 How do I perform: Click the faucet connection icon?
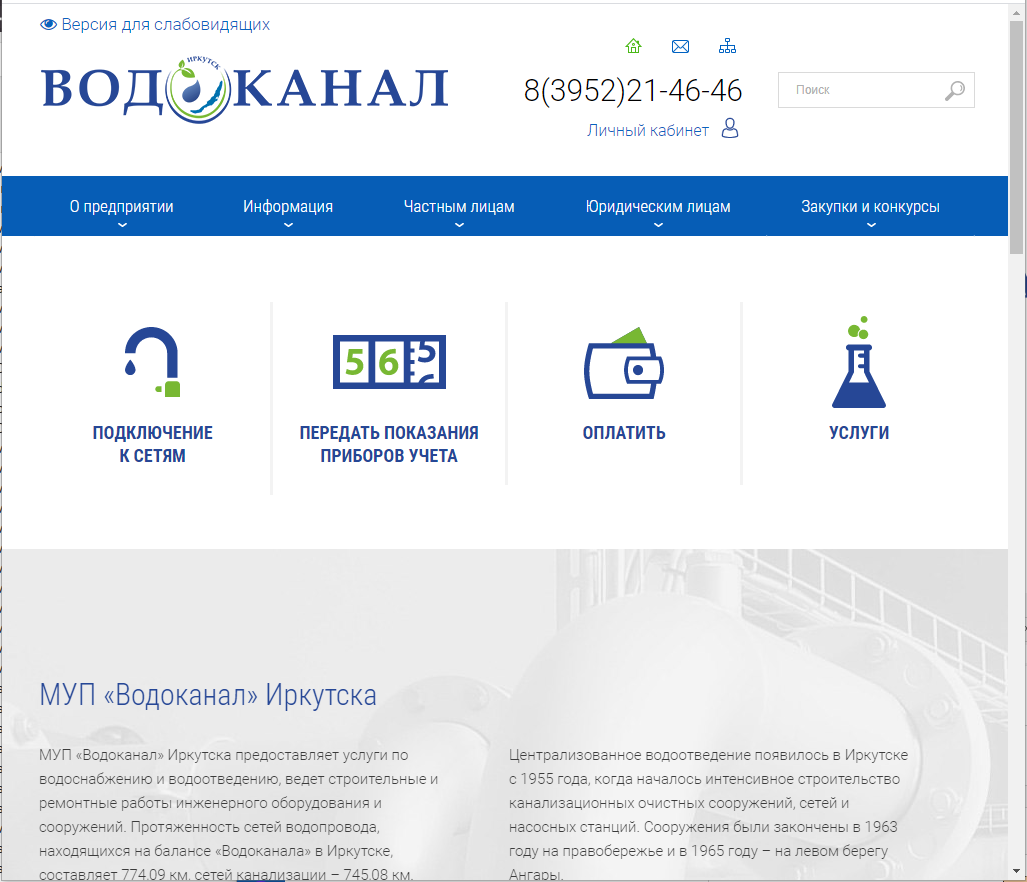click(x=153, y=362)
